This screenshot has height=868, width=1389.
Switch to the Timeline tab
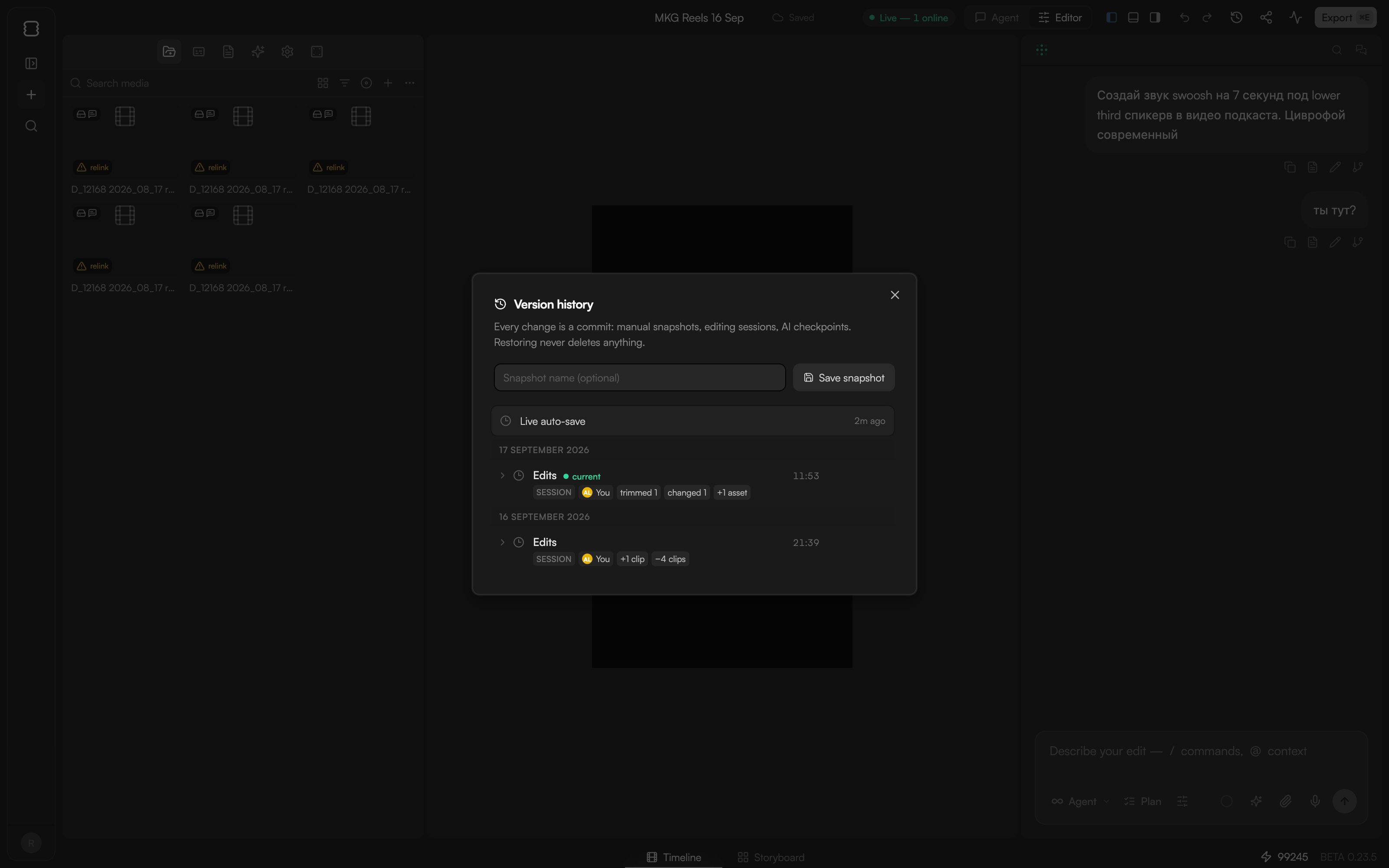pos(674,858)
